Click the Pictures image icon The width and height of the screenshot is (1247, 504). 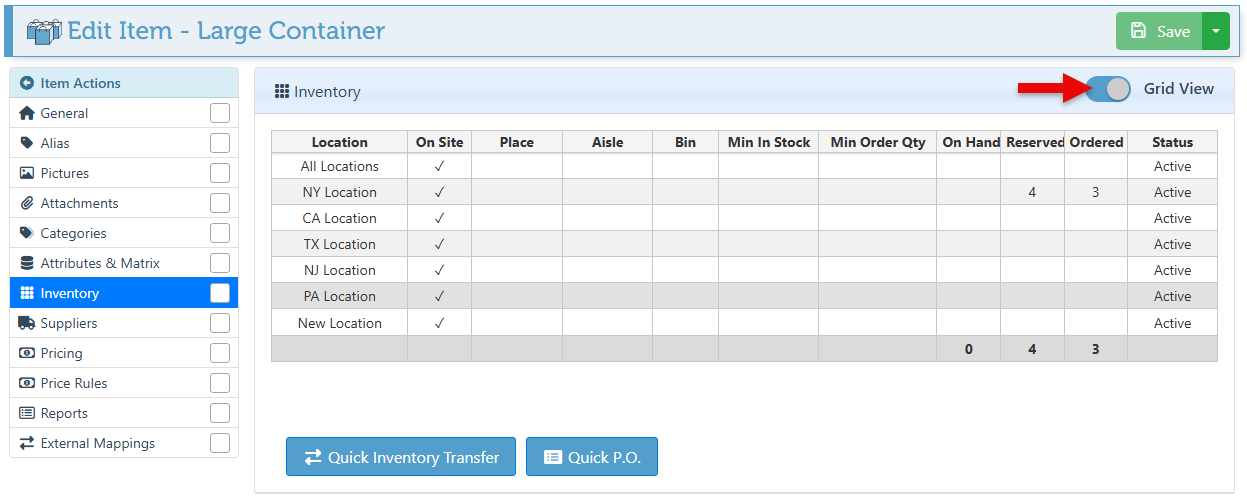27,173
